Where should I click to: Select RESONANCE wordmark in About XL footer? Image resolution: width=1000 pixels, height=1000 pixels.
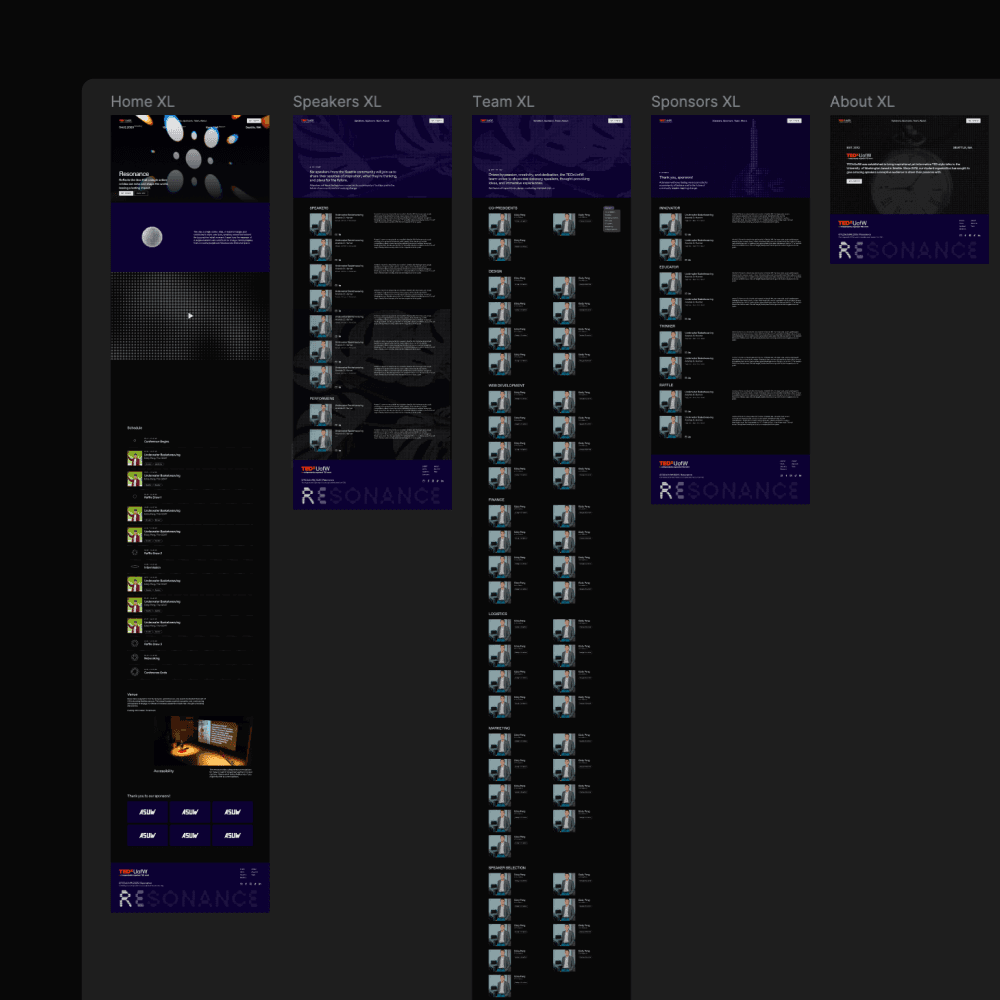(x=908, y=251)
